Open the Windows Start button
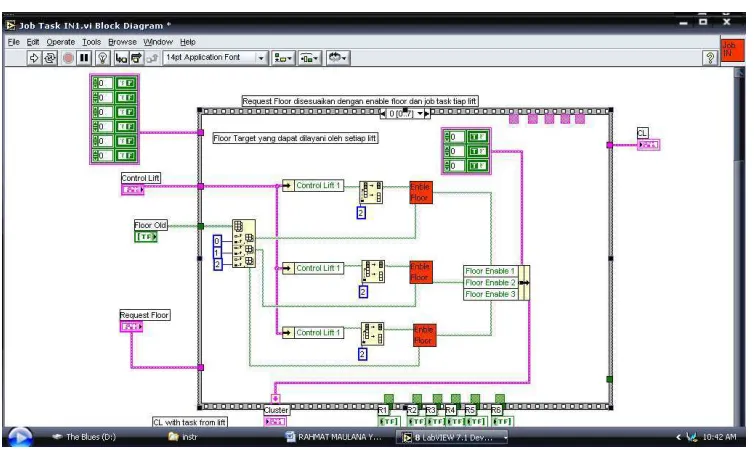The image size is (754, 450). (19, 437)
